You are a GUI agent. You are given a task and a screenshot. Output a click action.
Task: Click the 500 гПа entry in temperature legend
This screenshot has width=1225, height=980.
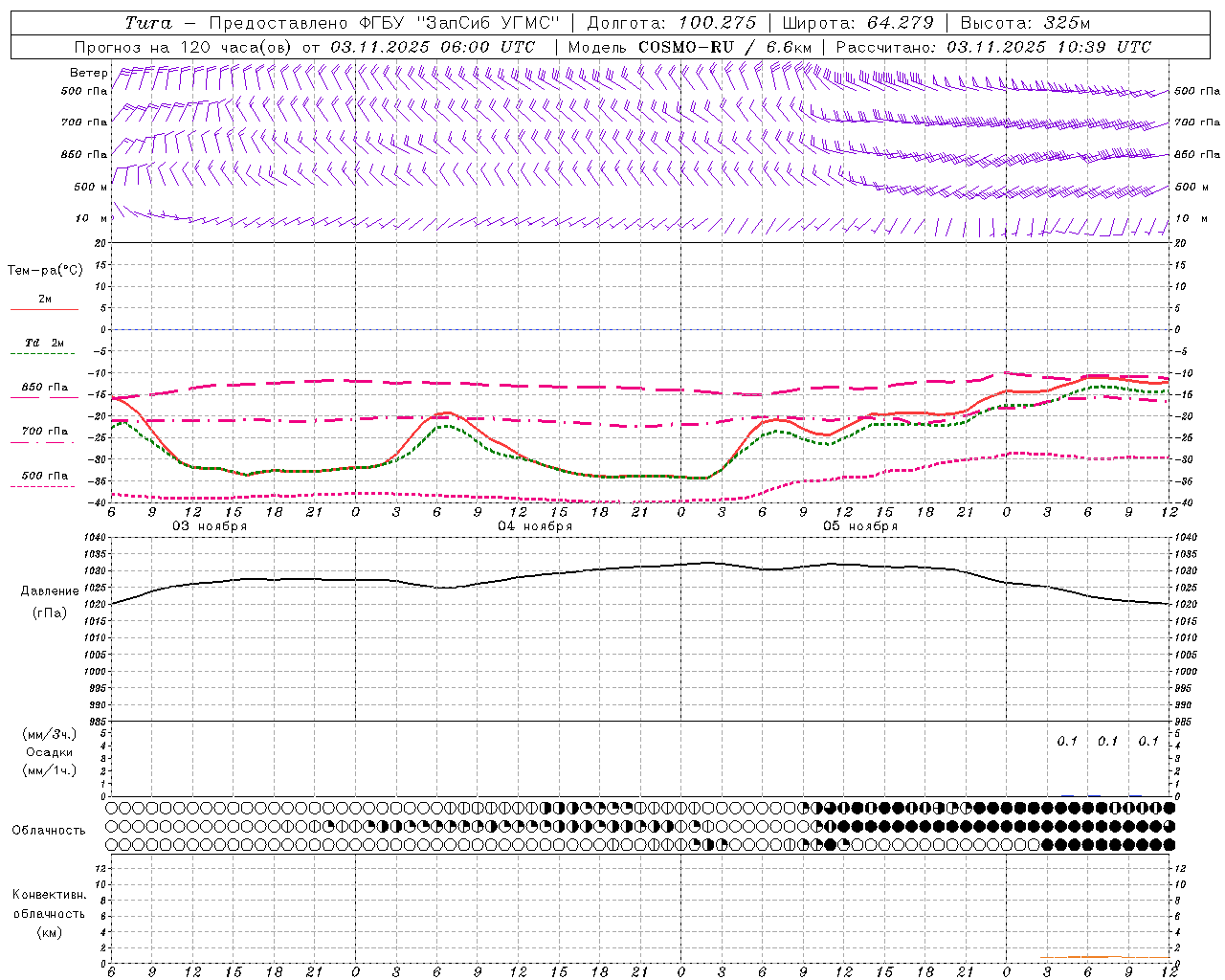[45, 476]
